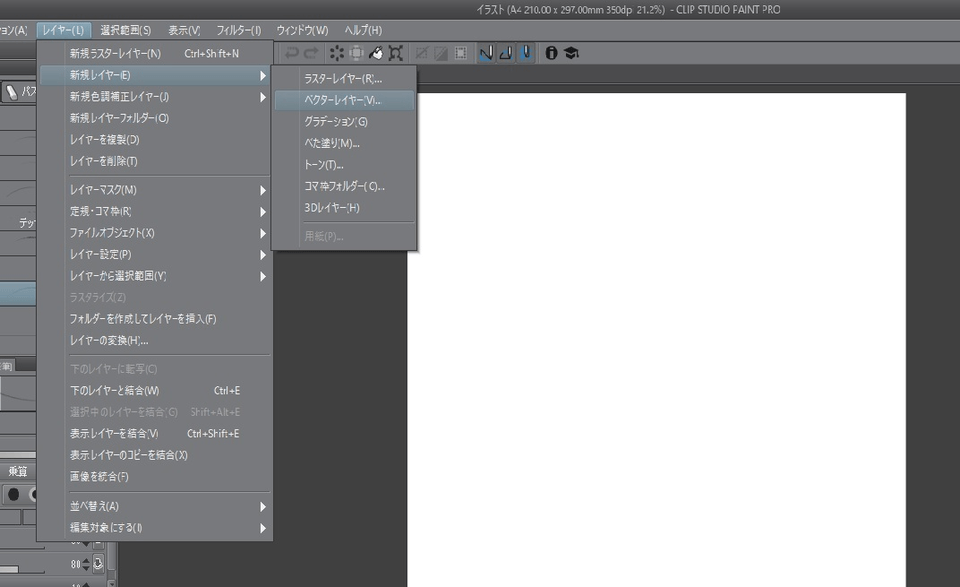Choose 新規ラスターレイヤー(N) menu entry
960x587 pixels.
[x=115, y=53]
